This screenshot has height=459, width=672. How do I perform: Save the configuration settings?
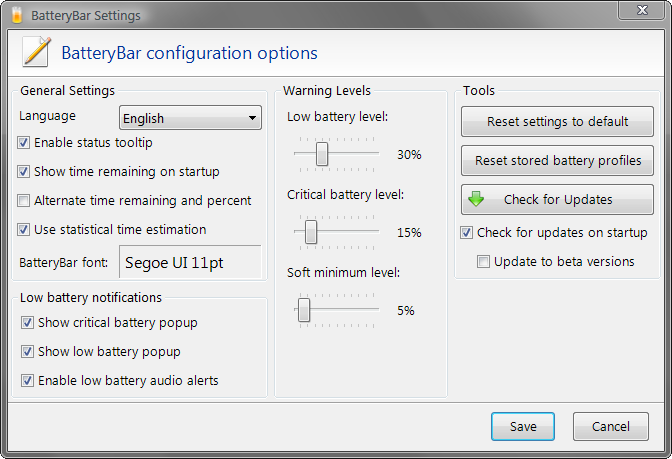point(523,426)
